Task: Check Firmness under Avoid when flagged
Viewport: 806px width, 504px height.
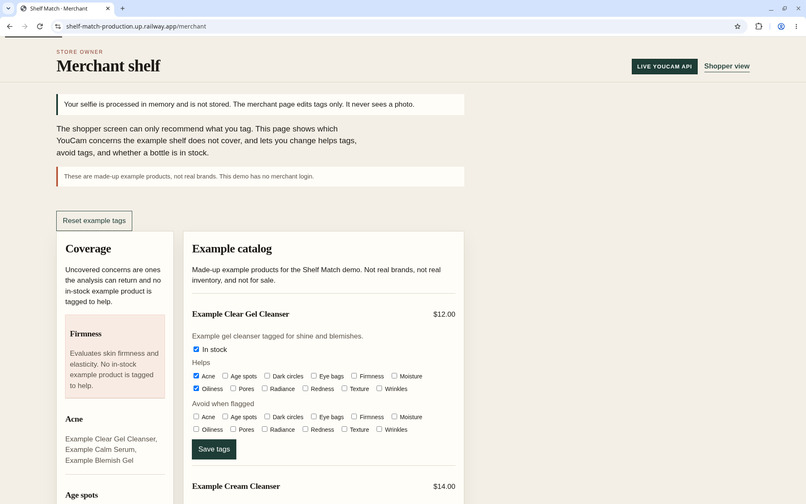Action: pos(354,417)
